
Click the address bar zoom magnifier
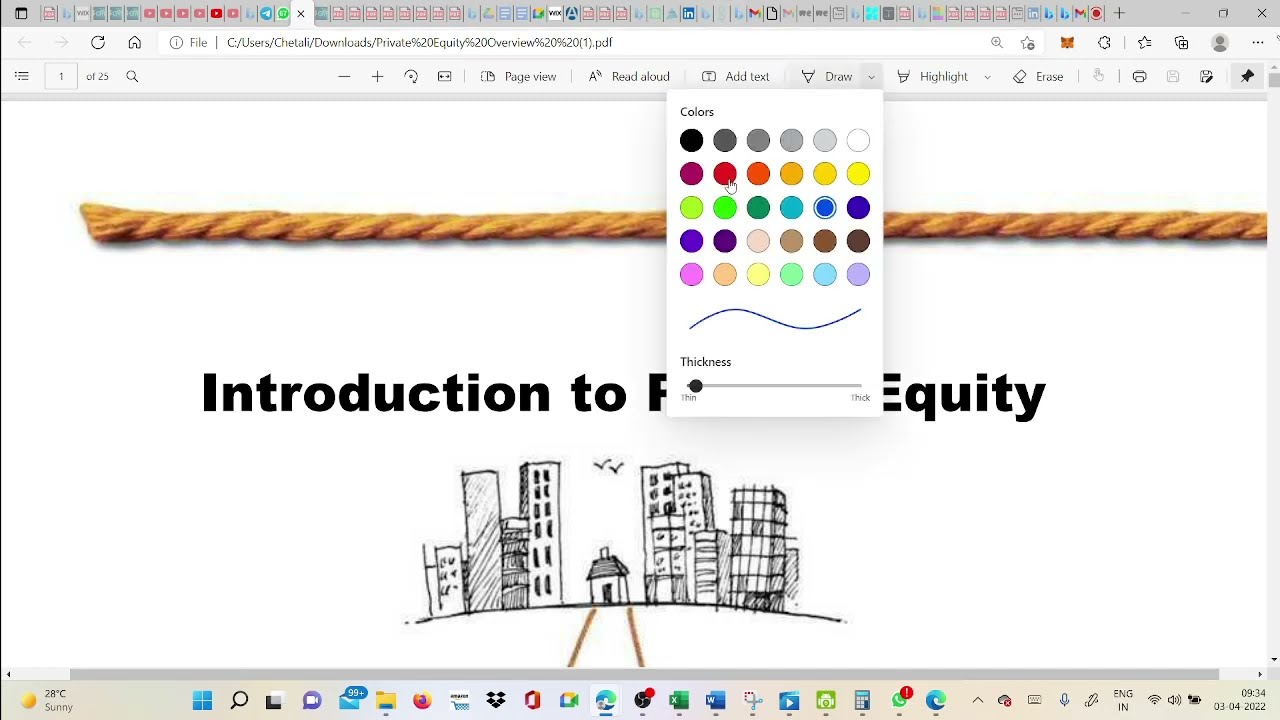click(x=997, y=42)
